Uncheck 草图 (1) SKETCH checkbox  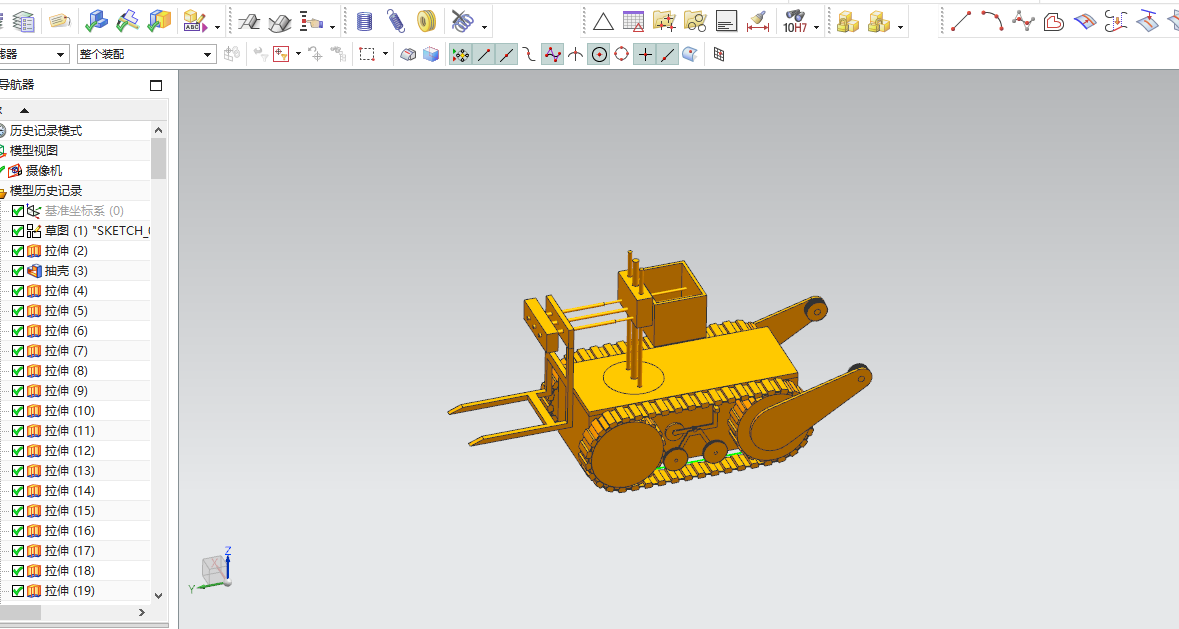(x=18, y=231)
